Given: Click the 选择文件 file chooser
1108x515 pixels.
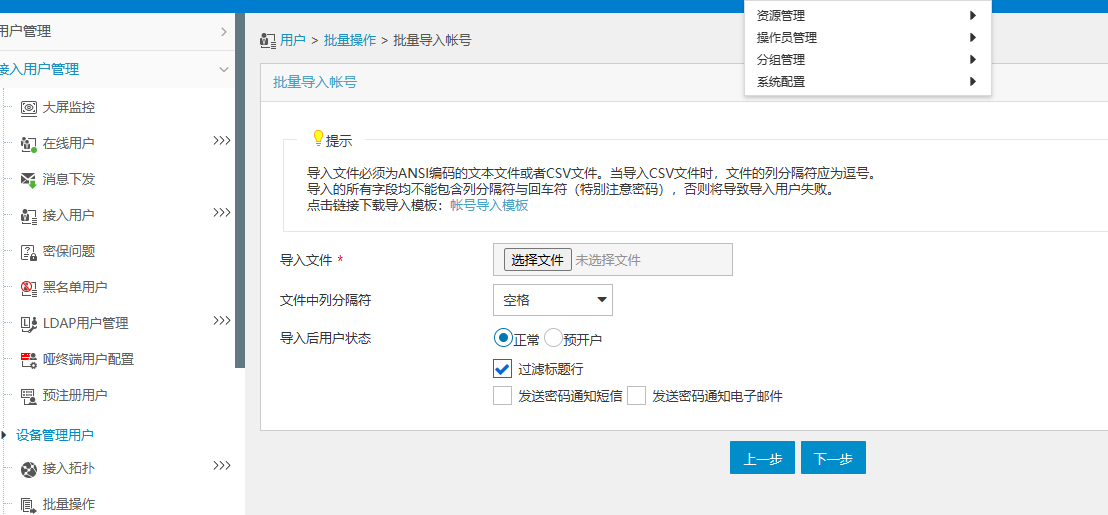Looking at the screenshot, I should click(x=538, y=260).
